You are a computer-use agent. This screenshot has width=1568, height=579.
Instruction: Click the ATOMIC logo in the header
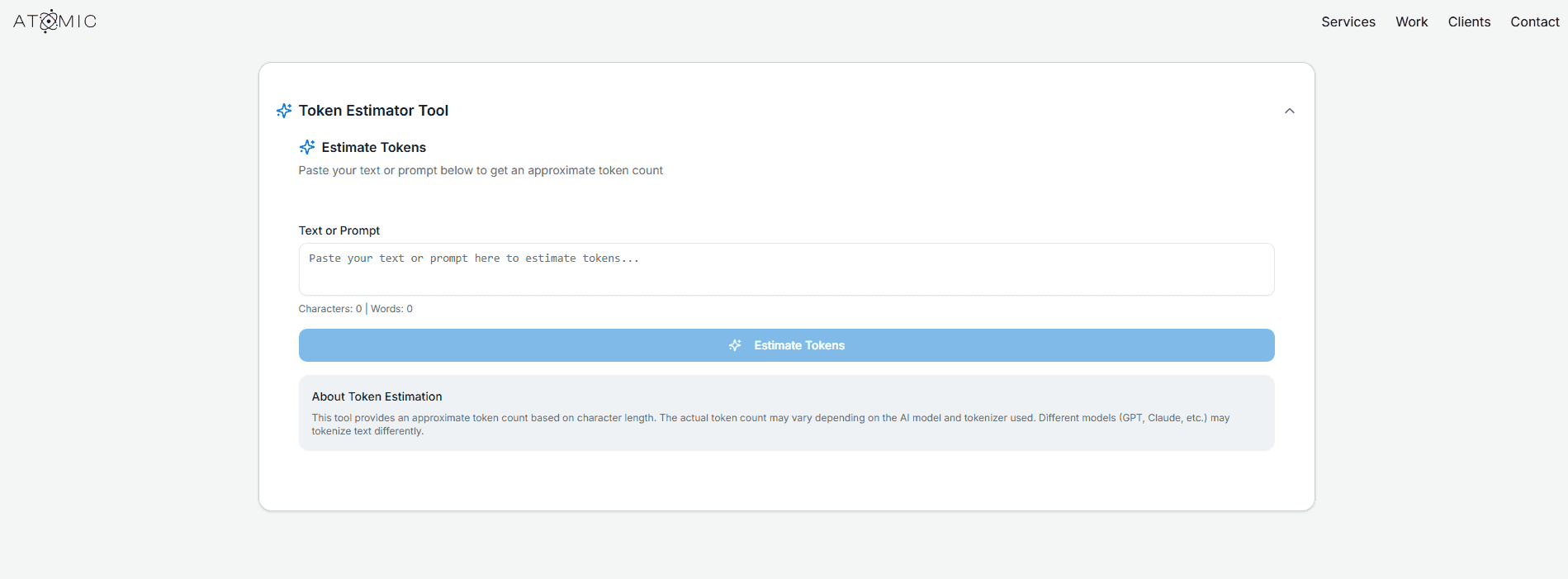click(54, 21)
